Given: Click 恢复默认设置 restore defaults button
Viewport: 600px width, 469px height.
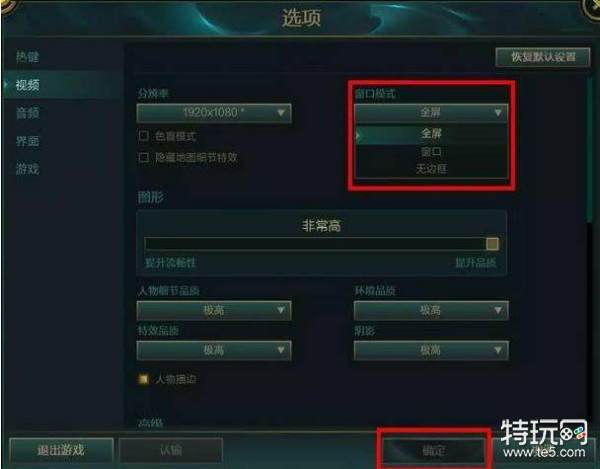Looking at the screenshot, I should [x=543, y=57].
